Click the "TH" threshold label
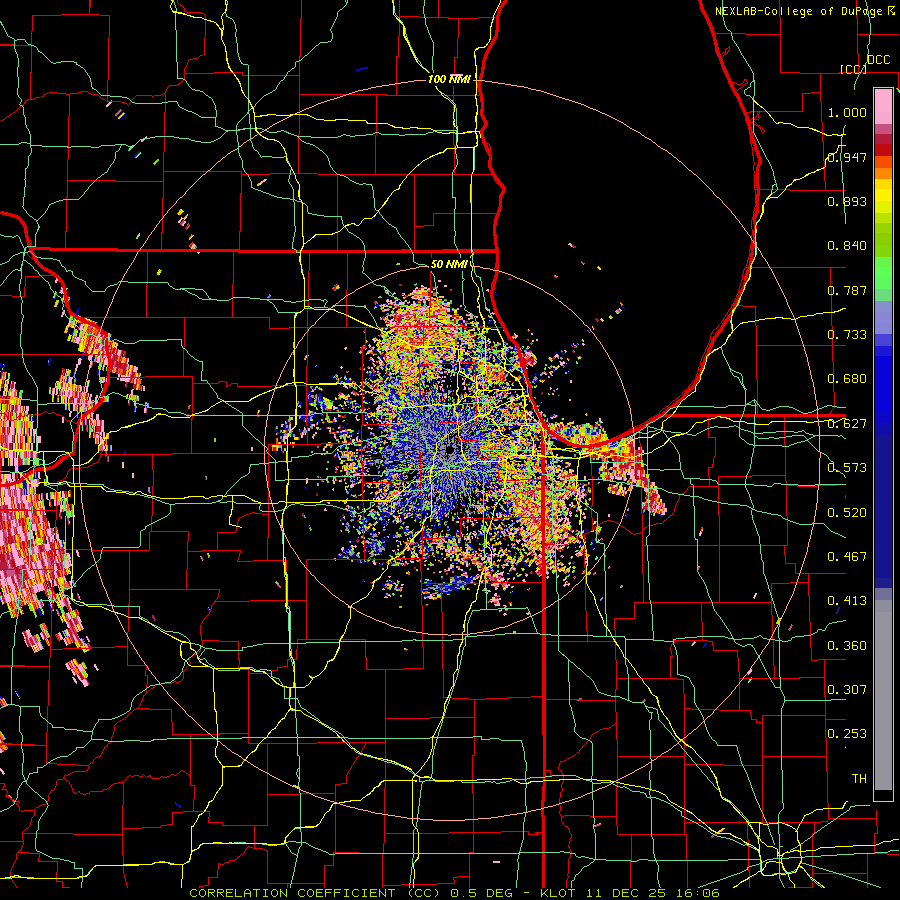Image resolution: width=900 pixels, height=900 pixels. [x=859, y=779]
